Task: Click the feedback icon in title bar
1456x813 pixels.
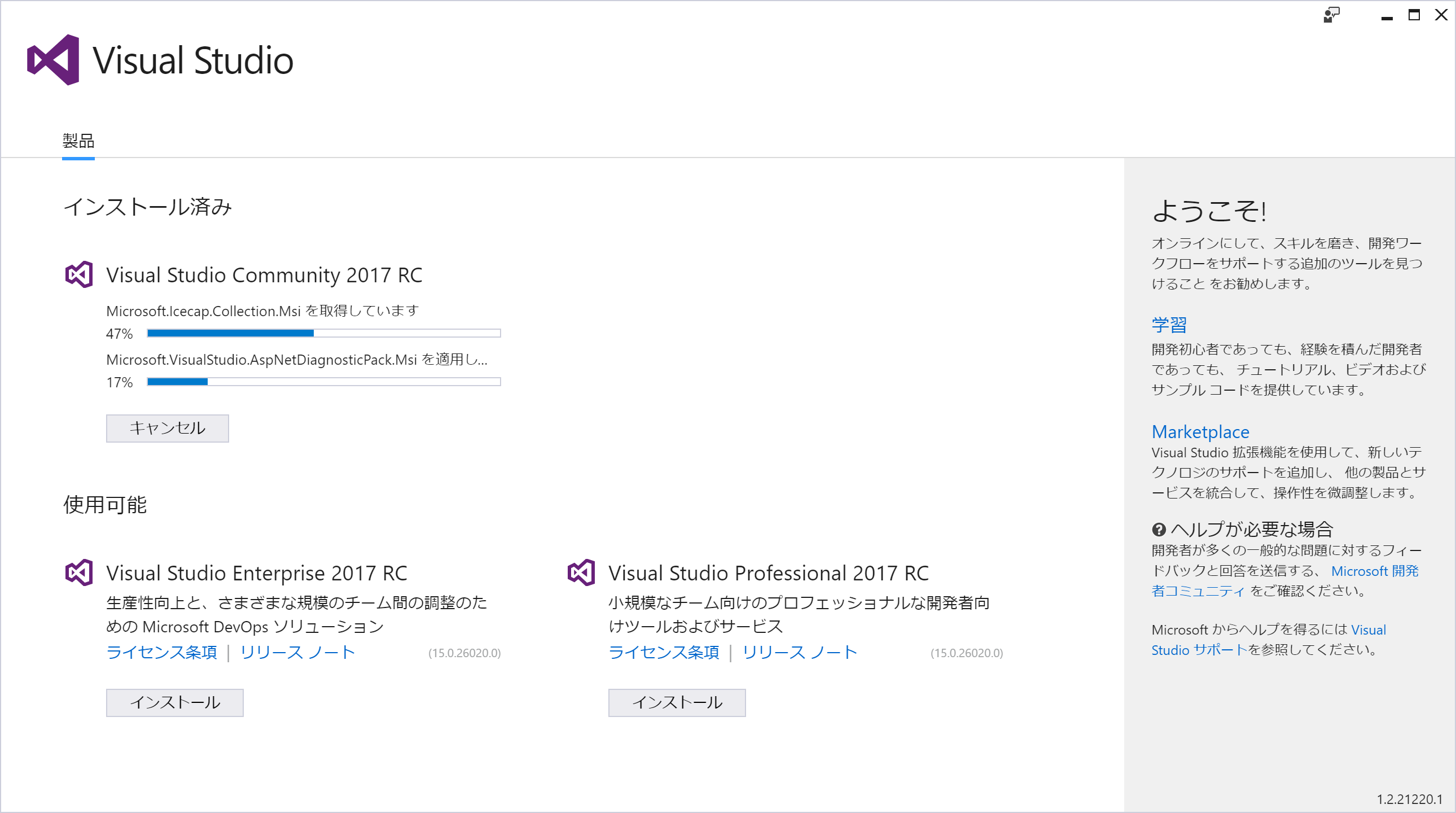Action: [x=1331, y=15]
